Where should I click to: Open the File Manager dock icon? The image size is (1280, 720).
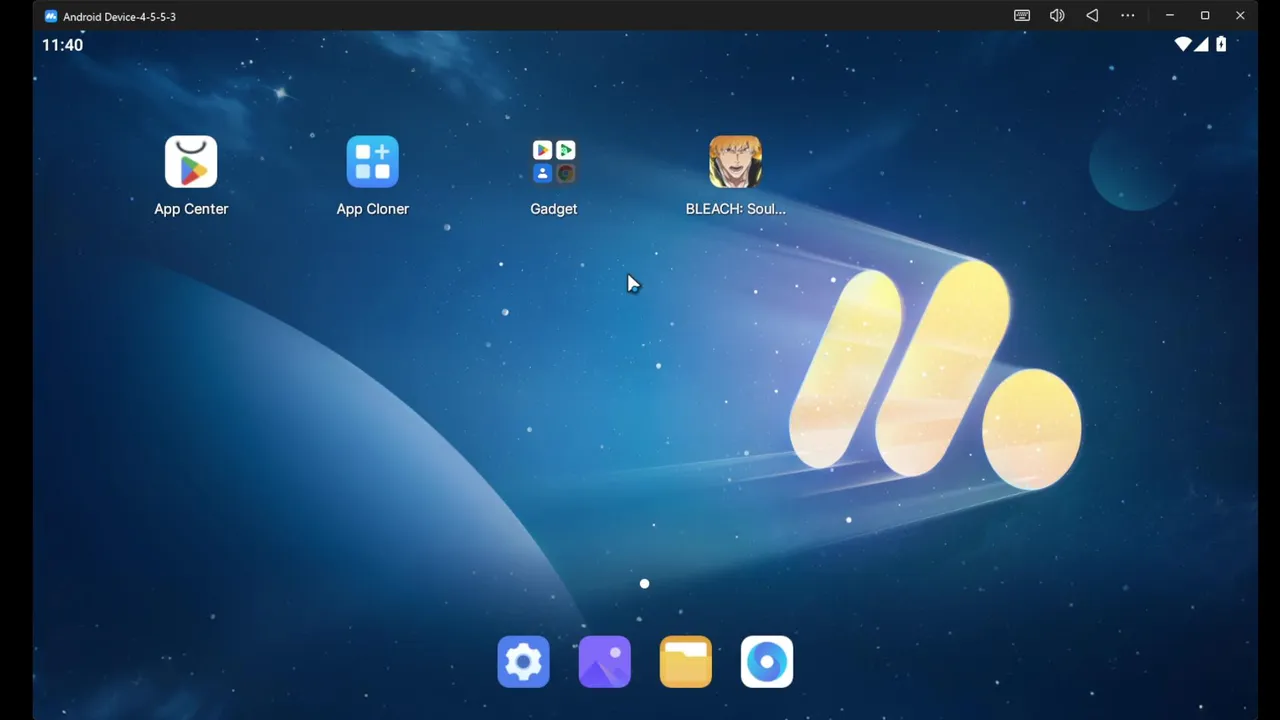coord(686,662)
